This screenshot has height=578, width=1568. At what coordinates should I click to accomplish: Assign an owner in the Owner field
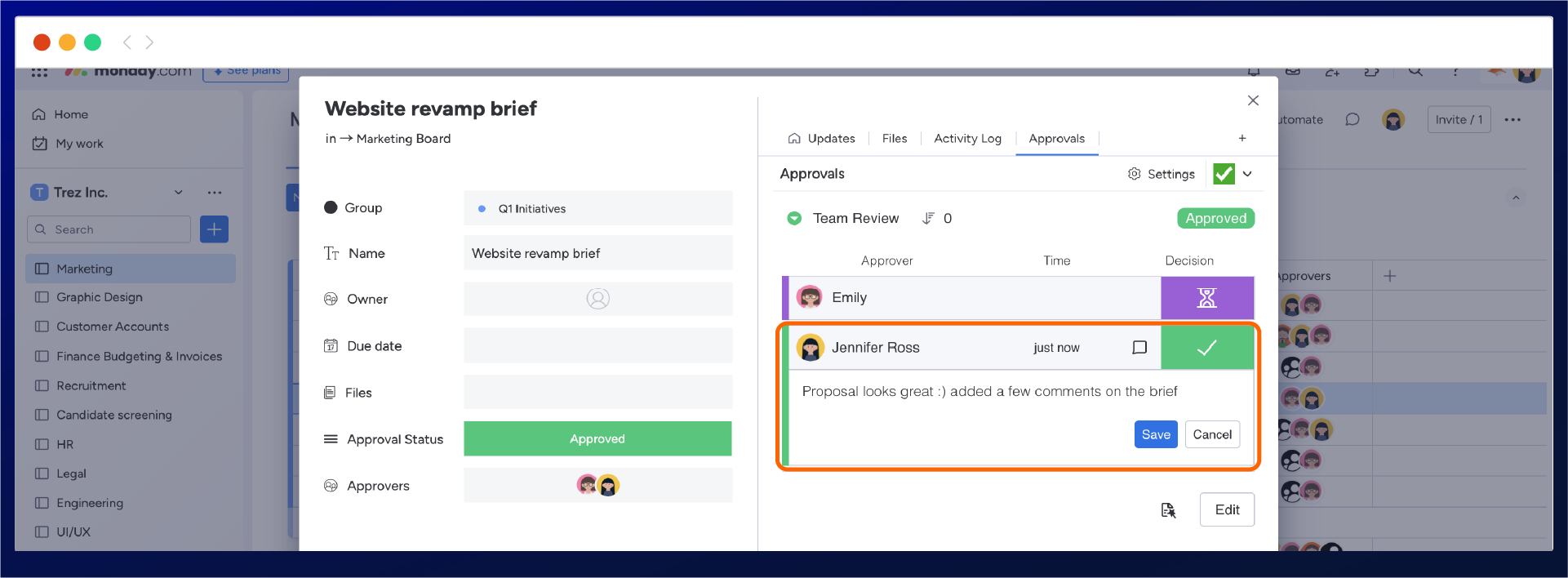click(597, 299)
